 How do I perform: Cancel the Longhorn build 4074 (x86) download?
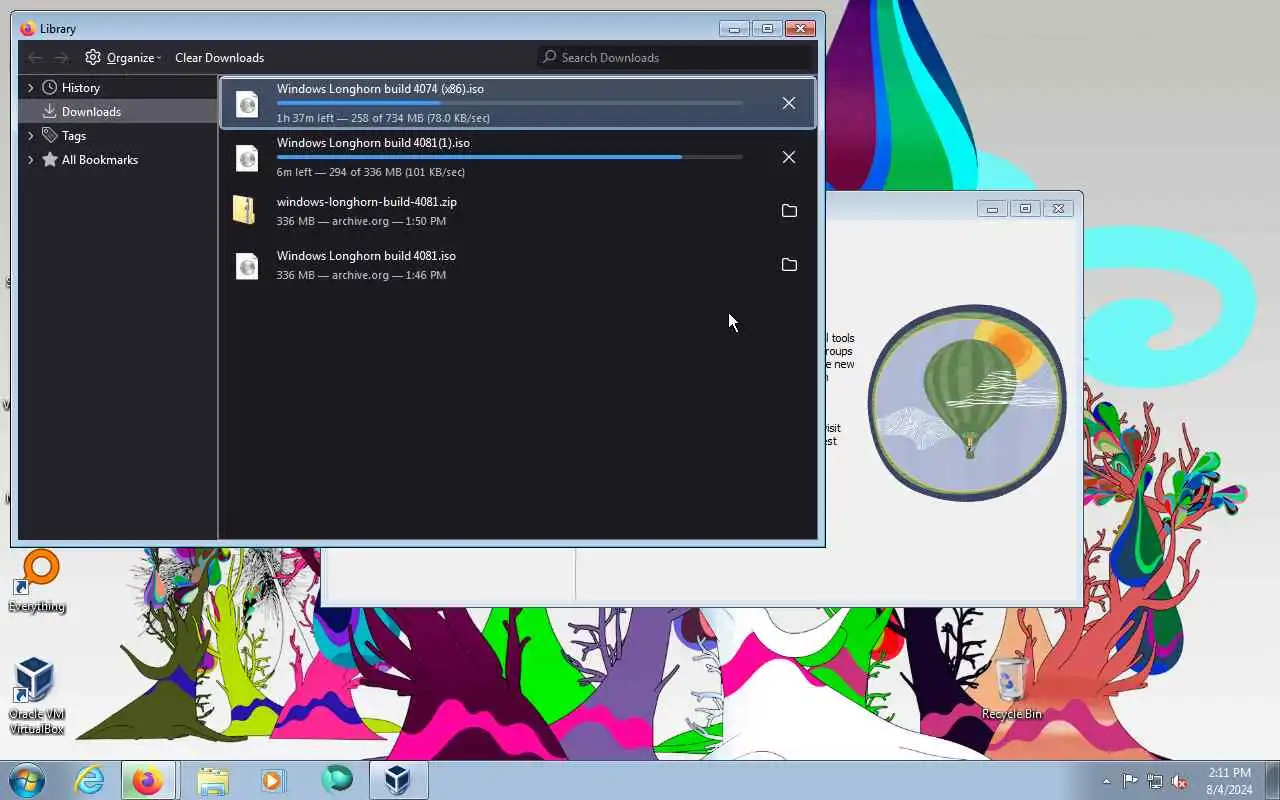789,103
